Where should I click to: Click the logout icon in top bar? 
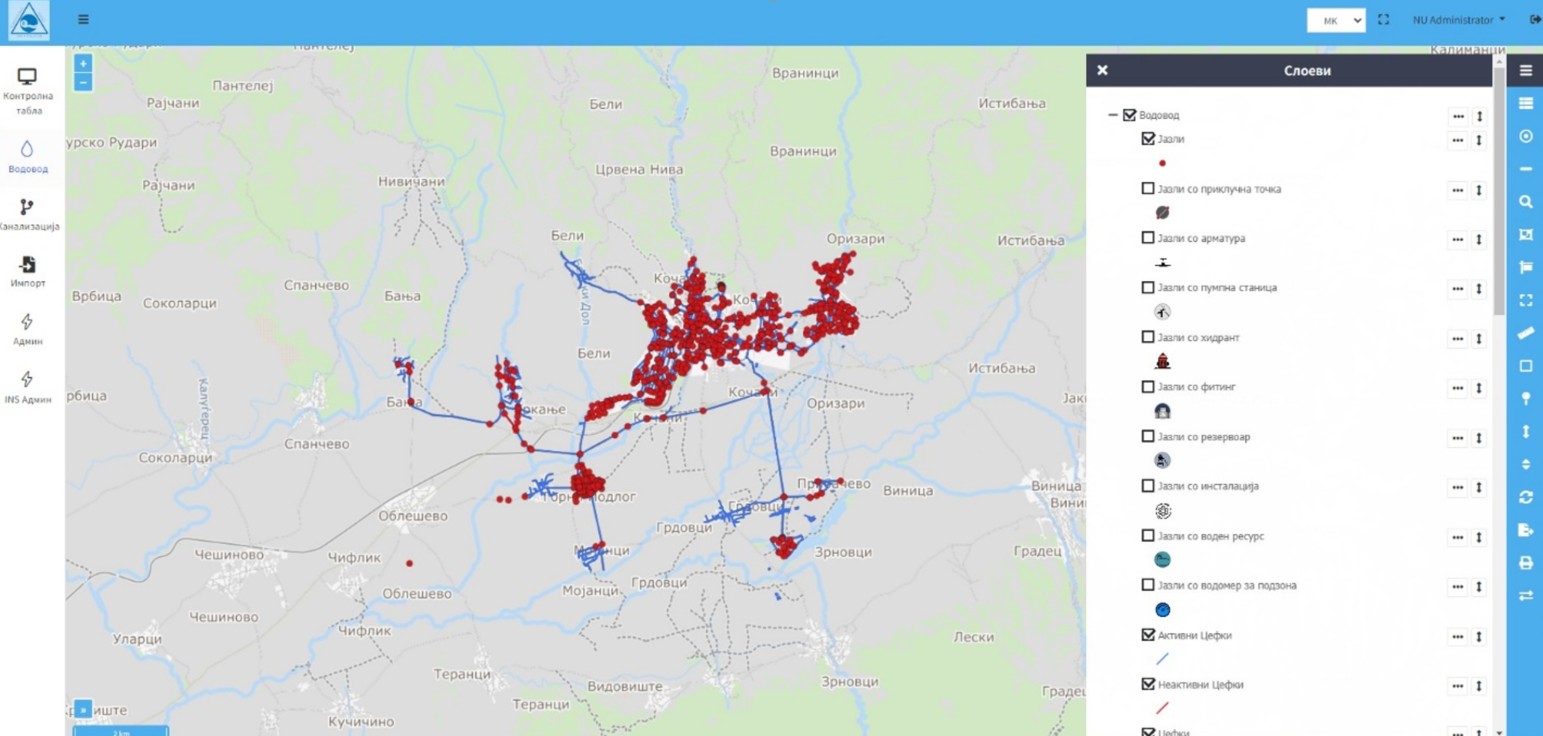pos(1535,19)
